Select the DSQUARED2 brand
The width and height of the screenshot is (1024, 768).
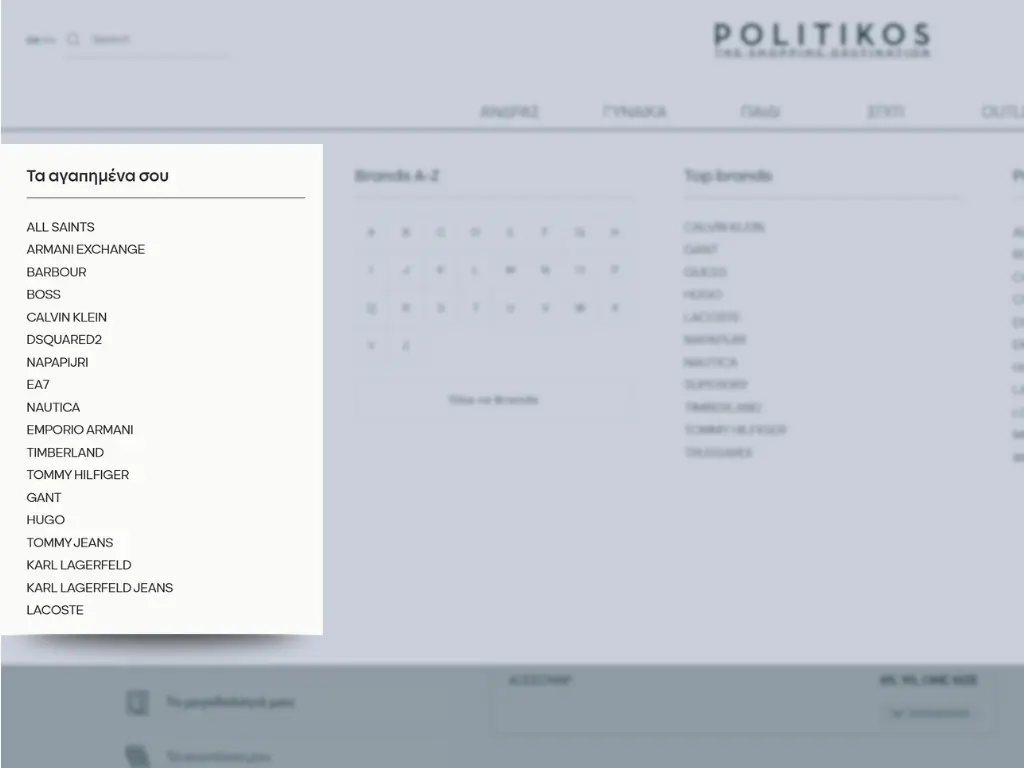[x=64, y=339]
